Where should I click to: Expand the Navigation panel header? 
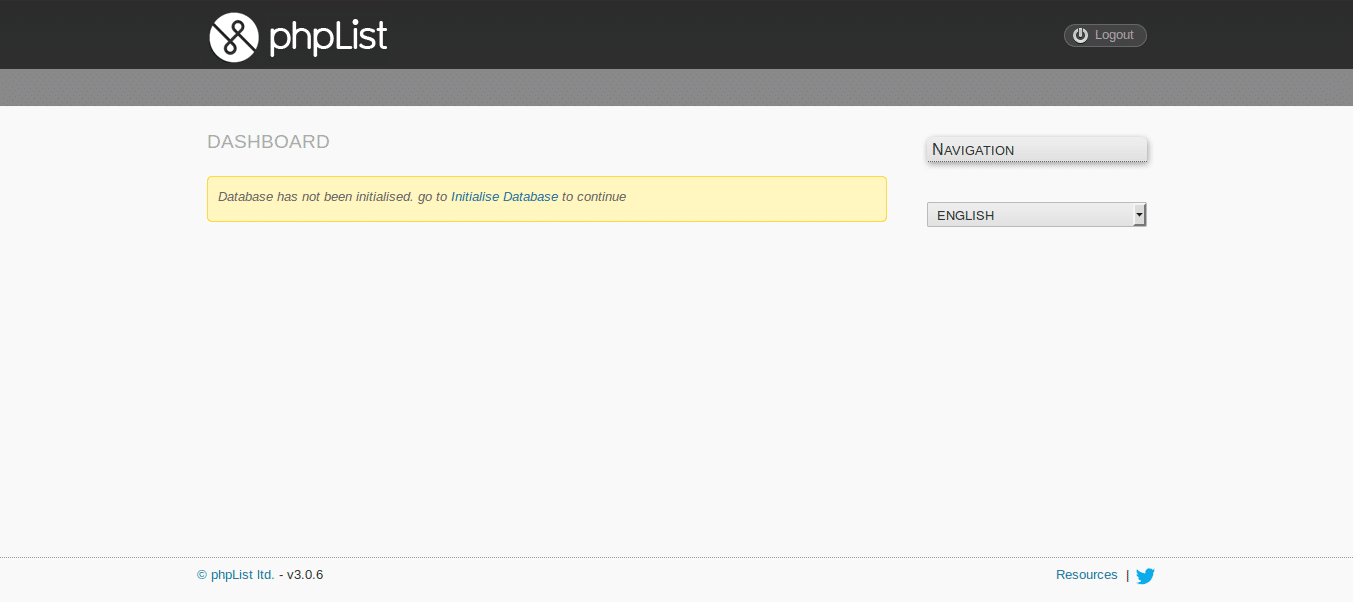click(x=1037, y=149)
